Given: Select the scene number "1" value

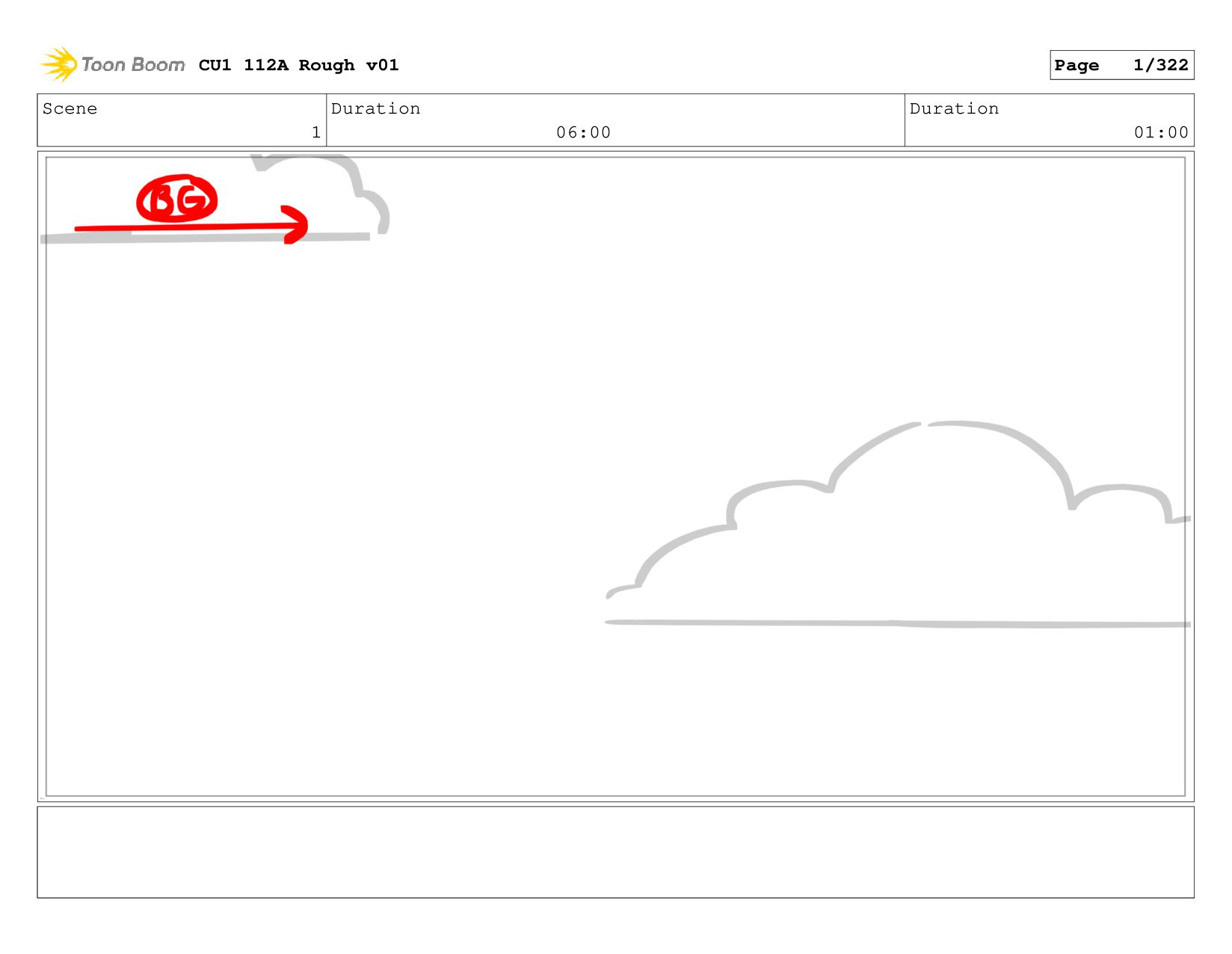Looking at the screenshot, I should pos(316,132).
